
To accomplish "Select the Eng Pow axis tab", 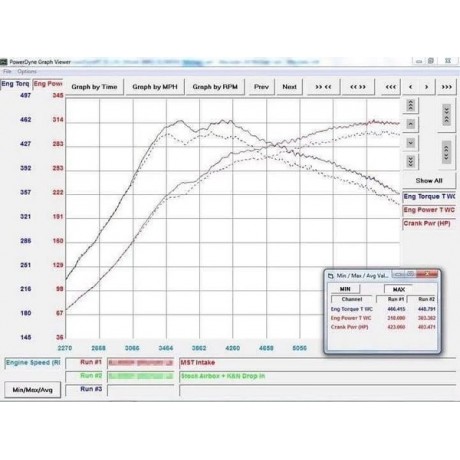I will tap(48, 84).
